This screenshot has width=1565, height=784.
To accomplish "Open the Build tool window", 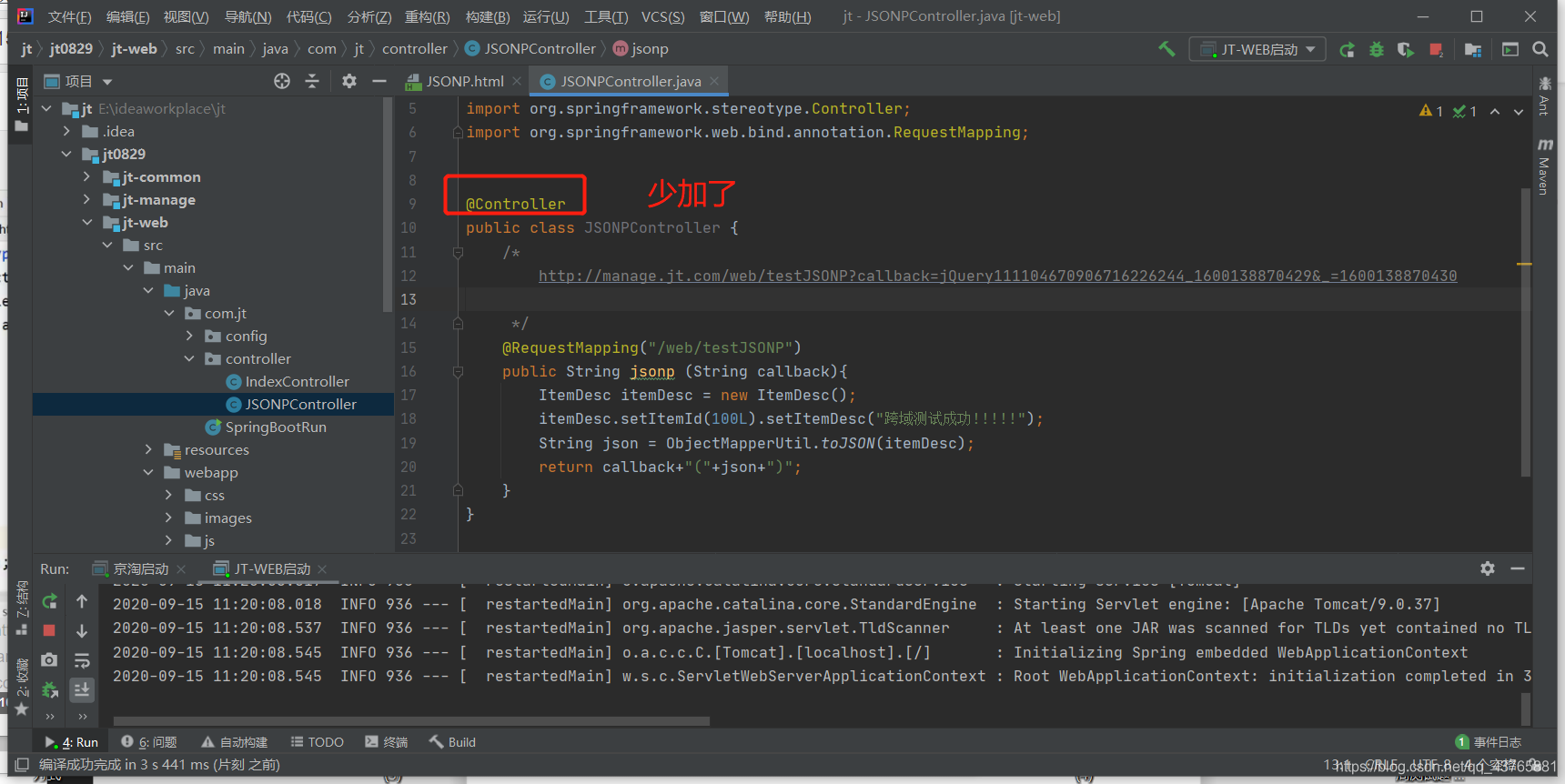I will point(453,742).
